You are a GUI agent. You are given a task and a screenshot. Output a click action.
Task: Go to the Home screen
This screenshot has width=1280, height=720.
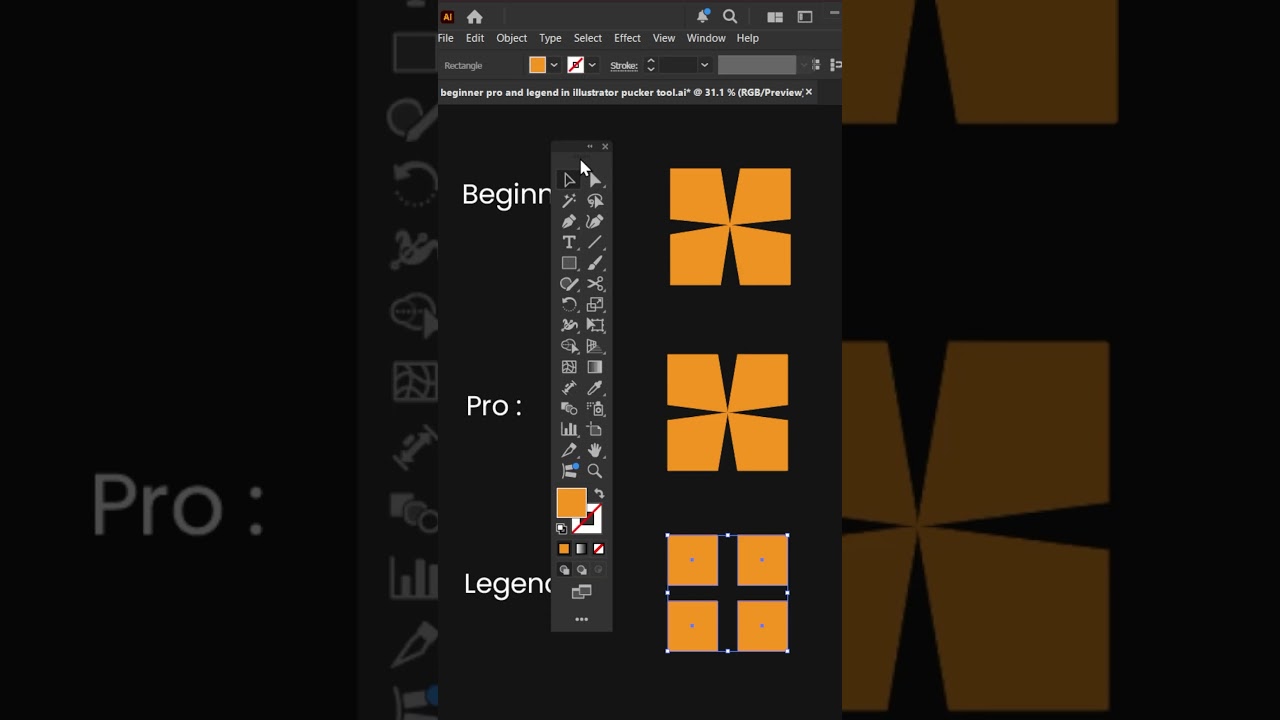tap(475, 17)
